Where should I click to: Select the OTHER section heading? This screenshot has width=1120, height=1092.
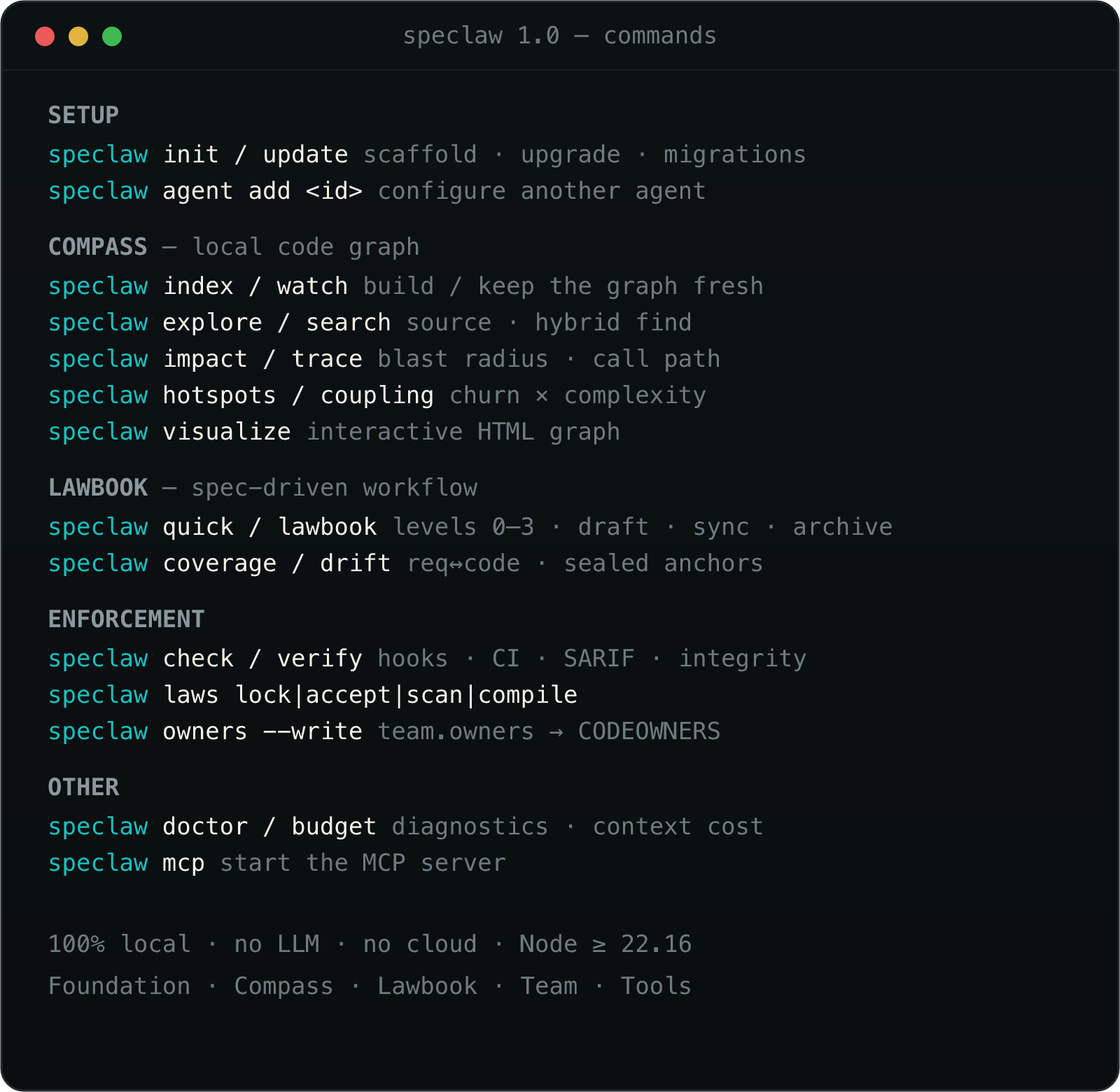tap(83, 787)
